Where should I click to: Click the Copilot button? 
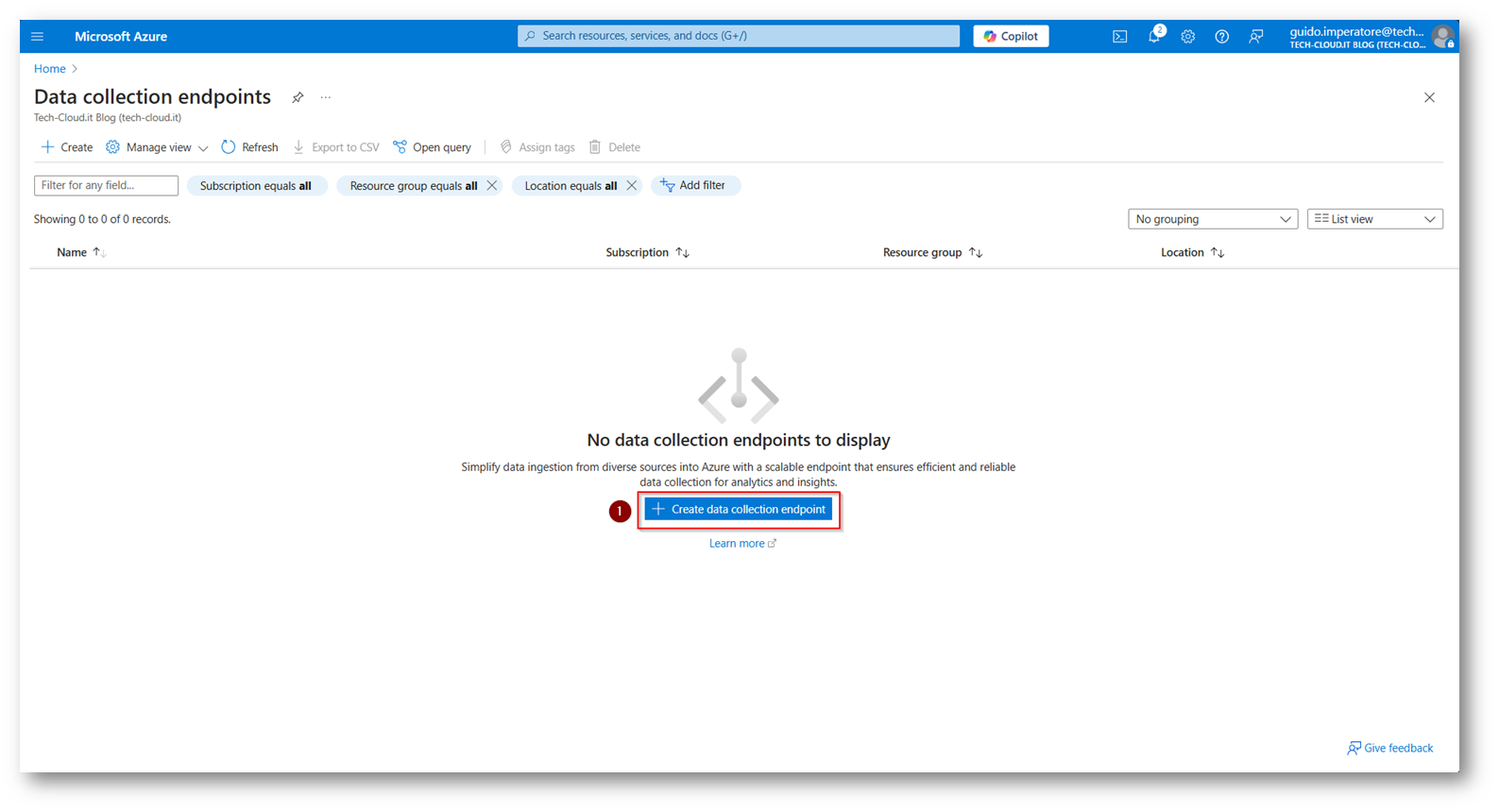coord(1011,37)
